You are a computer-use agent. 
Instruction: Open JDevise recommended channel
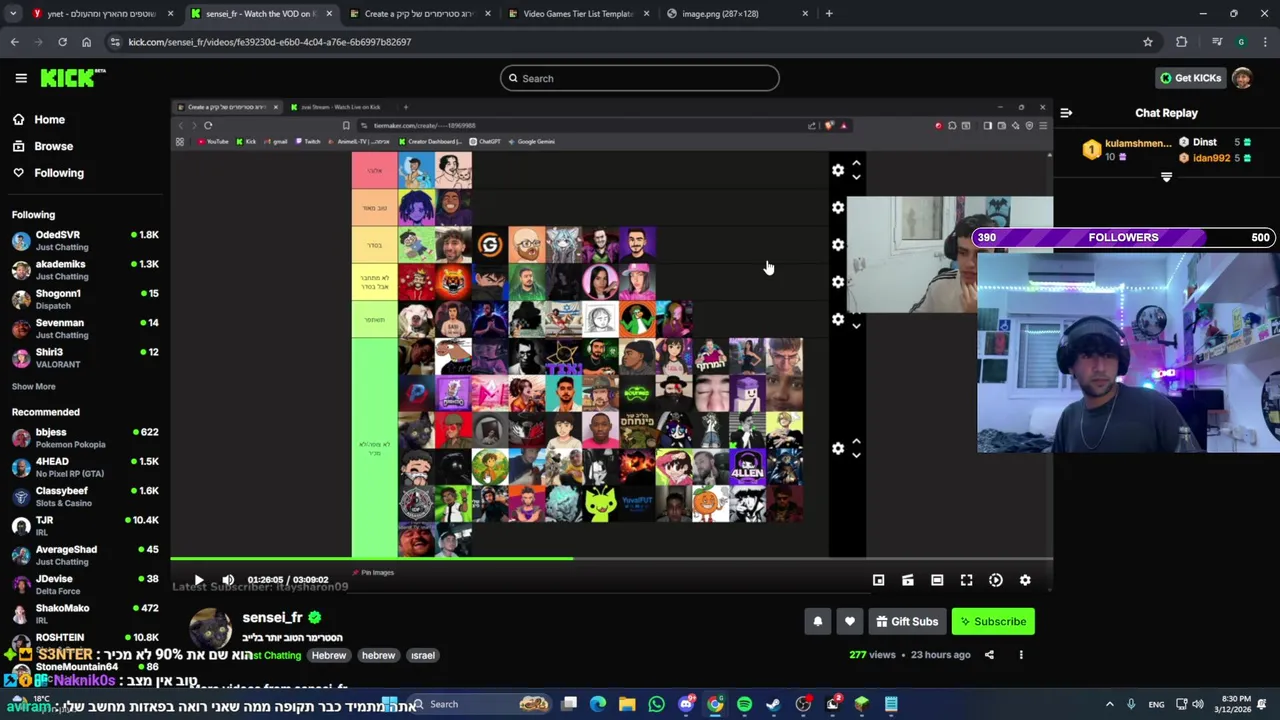tap(85, 585)
